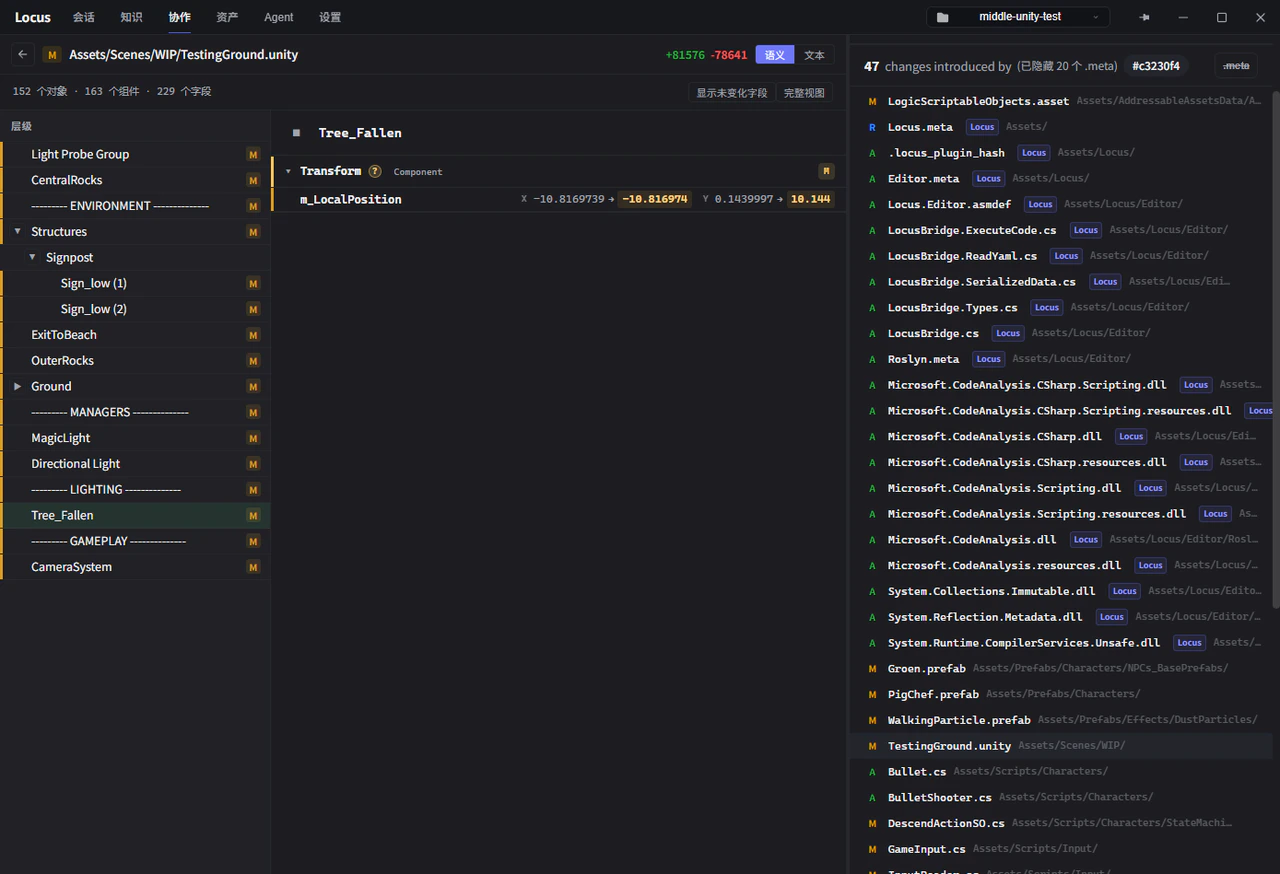This screenshot has height=874, width=1280.
Task: Collapse the Transform component section
Action: pos(288,171)
